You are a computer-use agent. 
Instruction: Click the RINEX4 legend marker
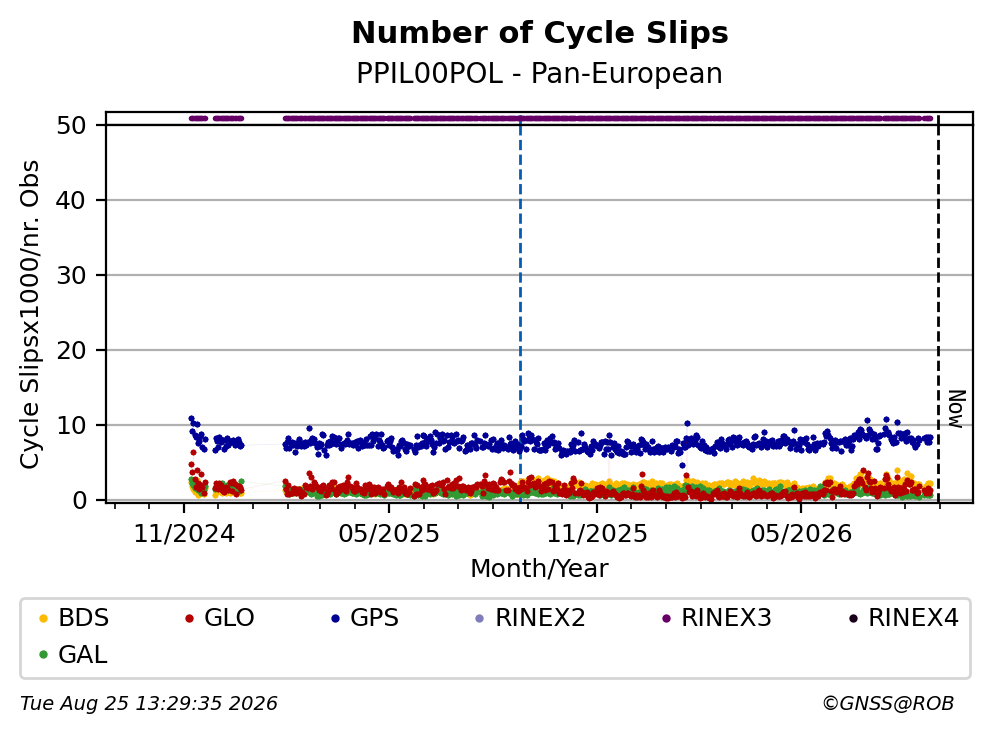[853, 618]
